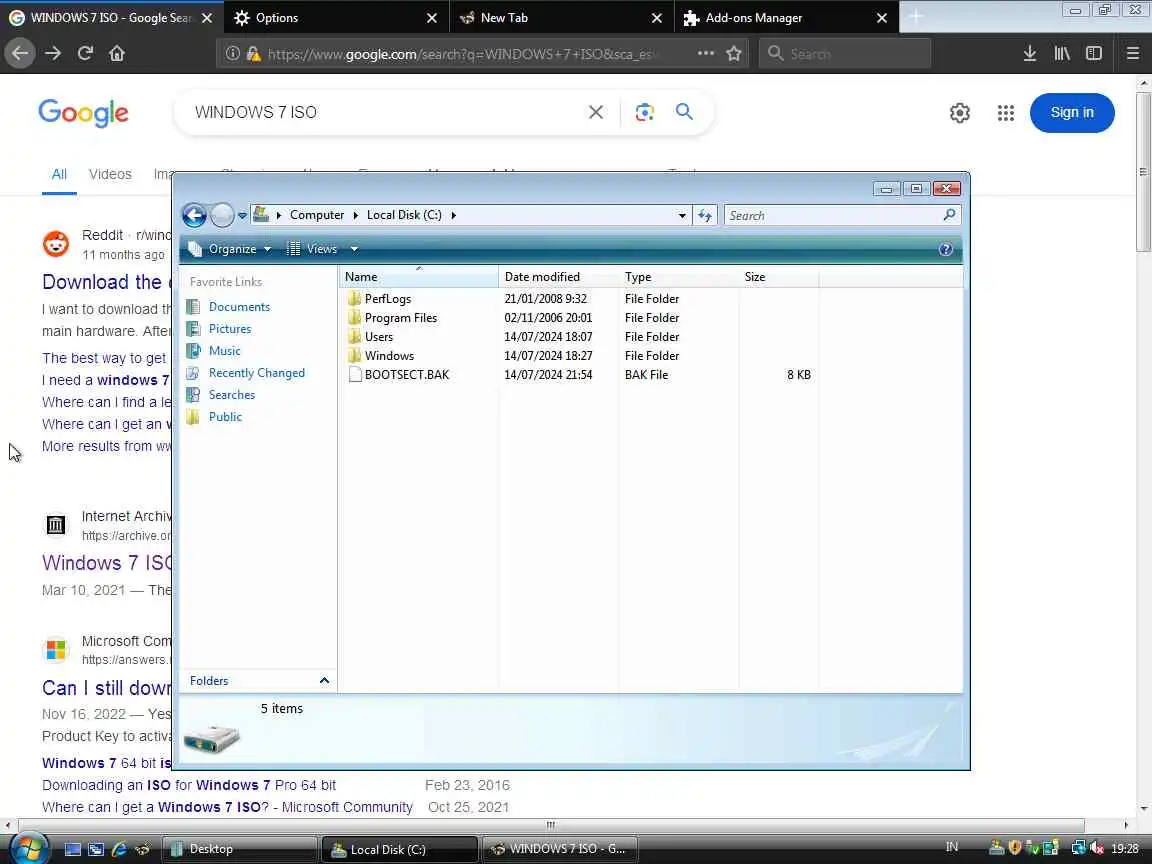Open Firefox library icon
The height and width of the screenshot is (864, 1152).
1062,53
